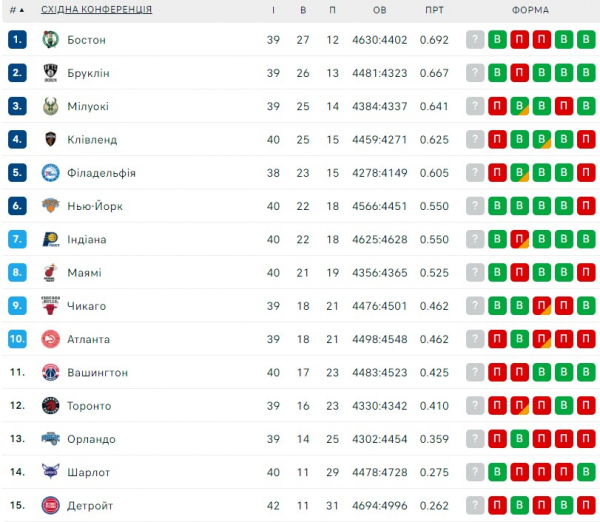The width and height of the screenshot is (600, 522).
Task: Click the Chicago Bulls team logo
Action: pos(51,306)
